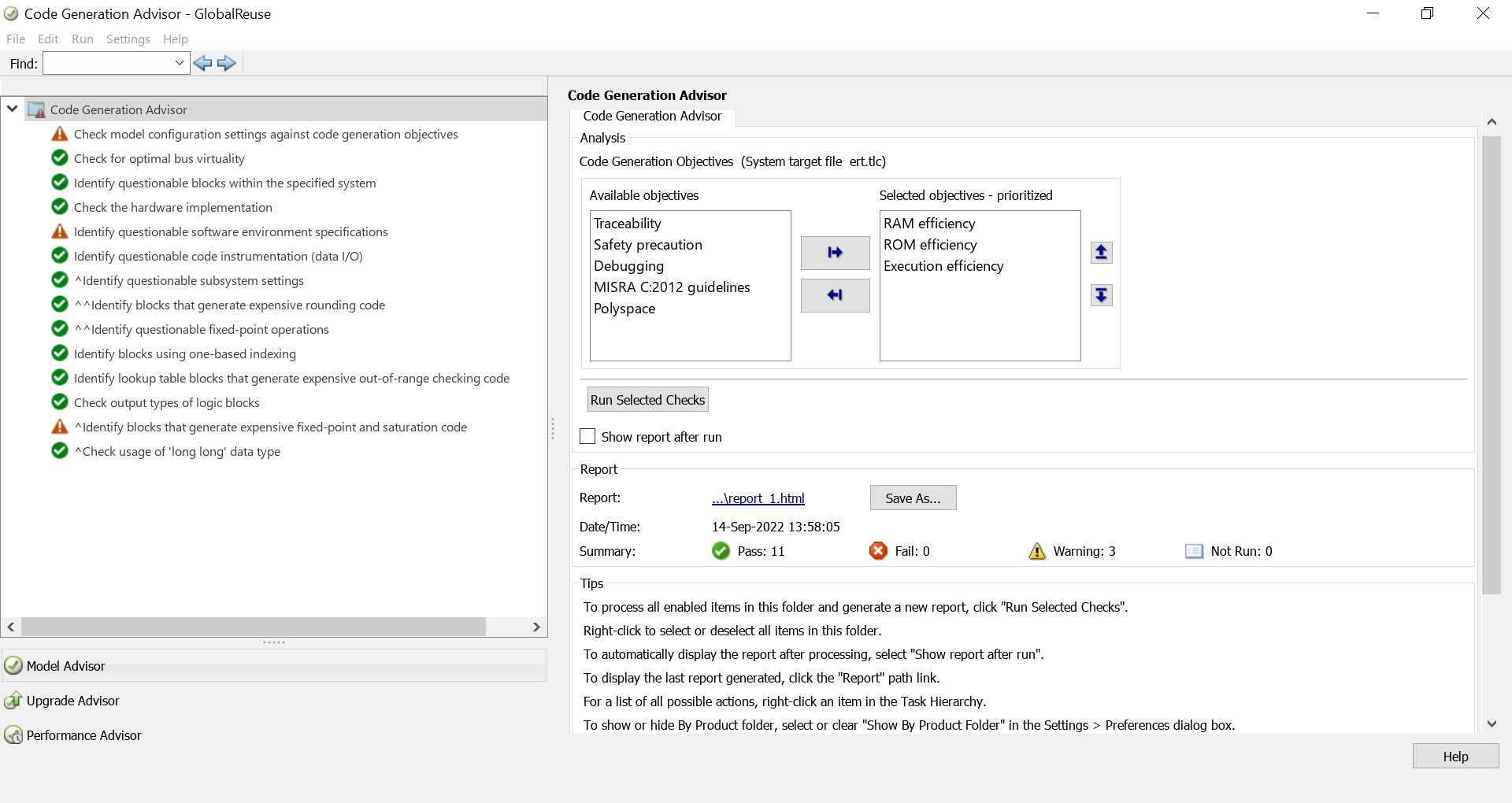The image size is (1512, 803).
Task: Click Run Selected Checks button
Action: pos(647,400)
